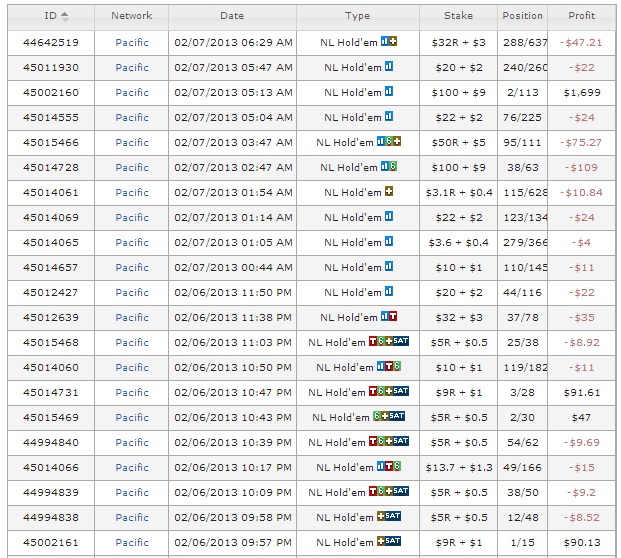Screen dimensions: 621x558
Task: Open Pacific link for tournament 44642519
Action: pos(132,43)
